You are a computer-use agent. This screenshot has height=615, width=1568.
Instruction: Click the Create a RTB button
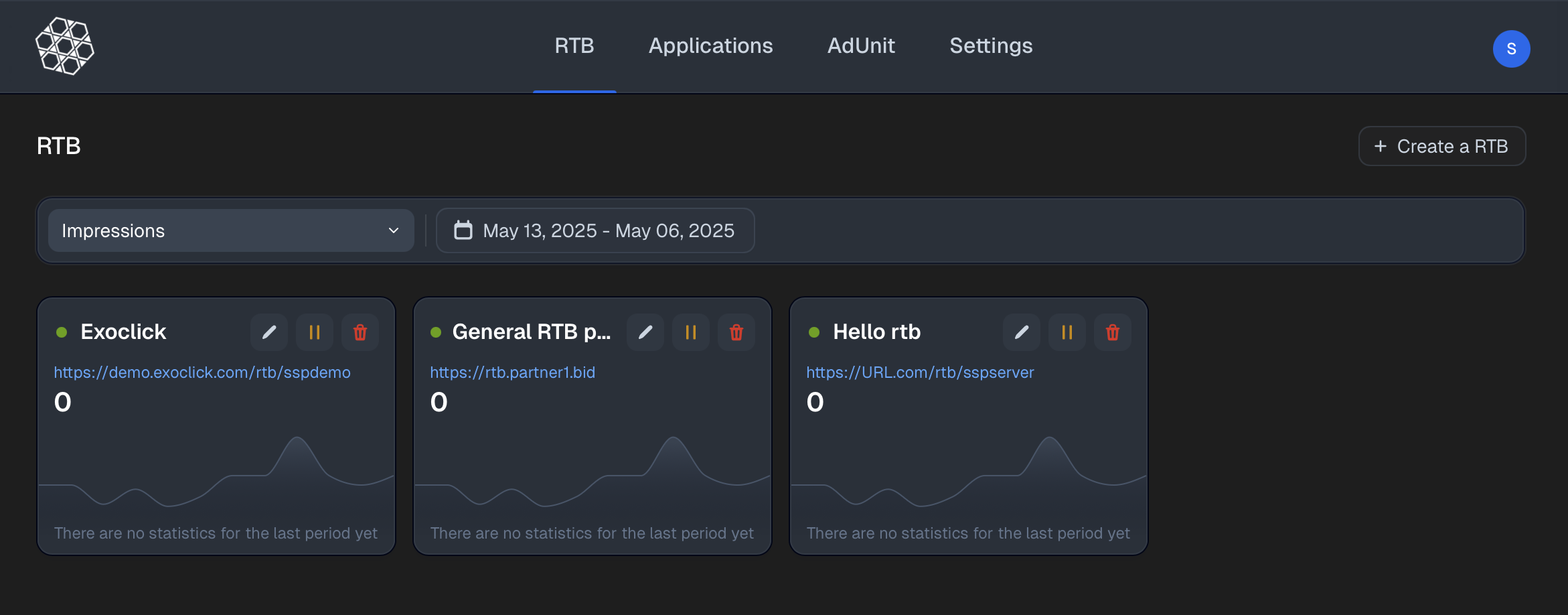pos(1442,146)
